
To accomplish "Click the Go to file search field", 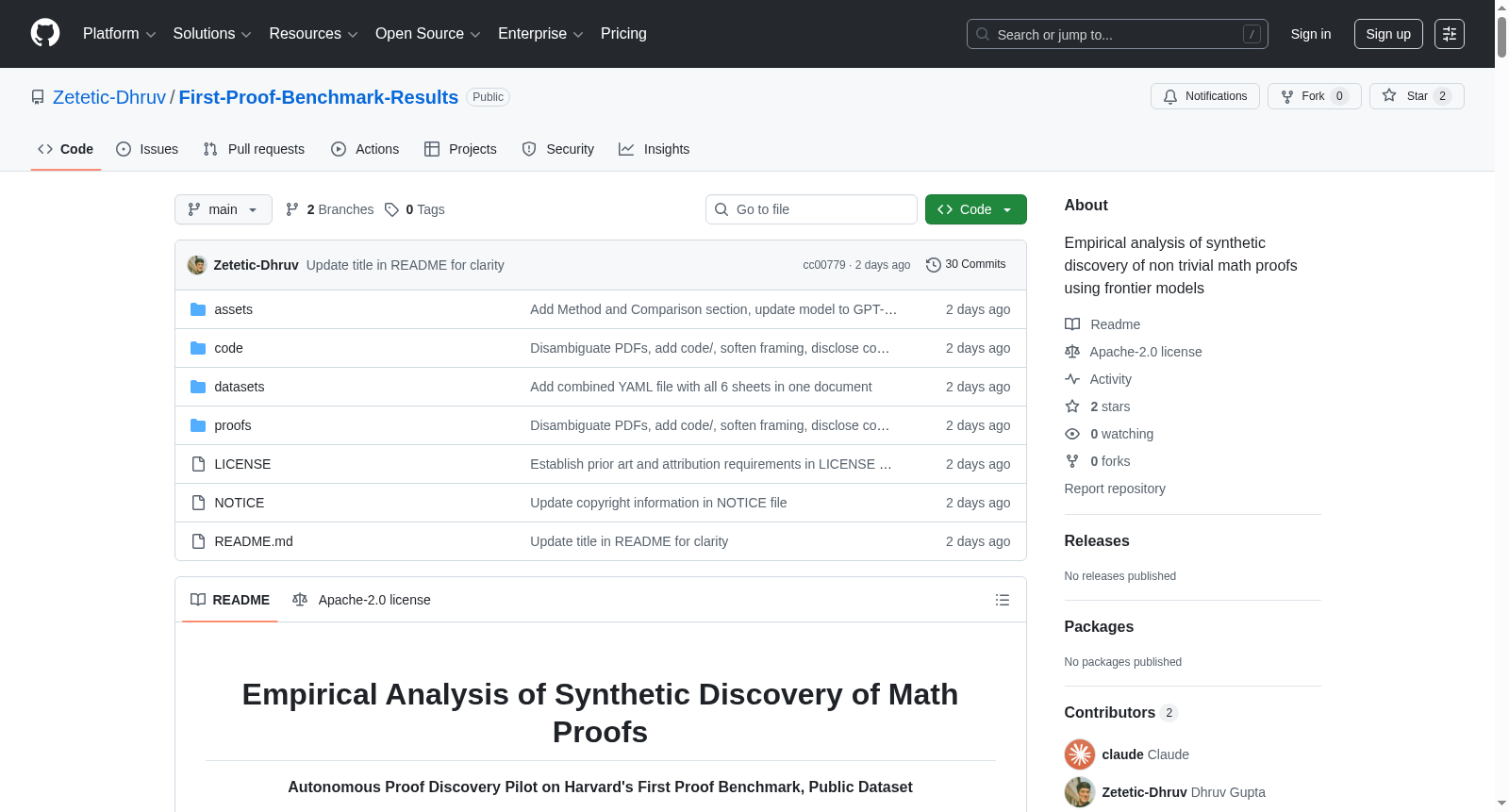I will point(811,209).
